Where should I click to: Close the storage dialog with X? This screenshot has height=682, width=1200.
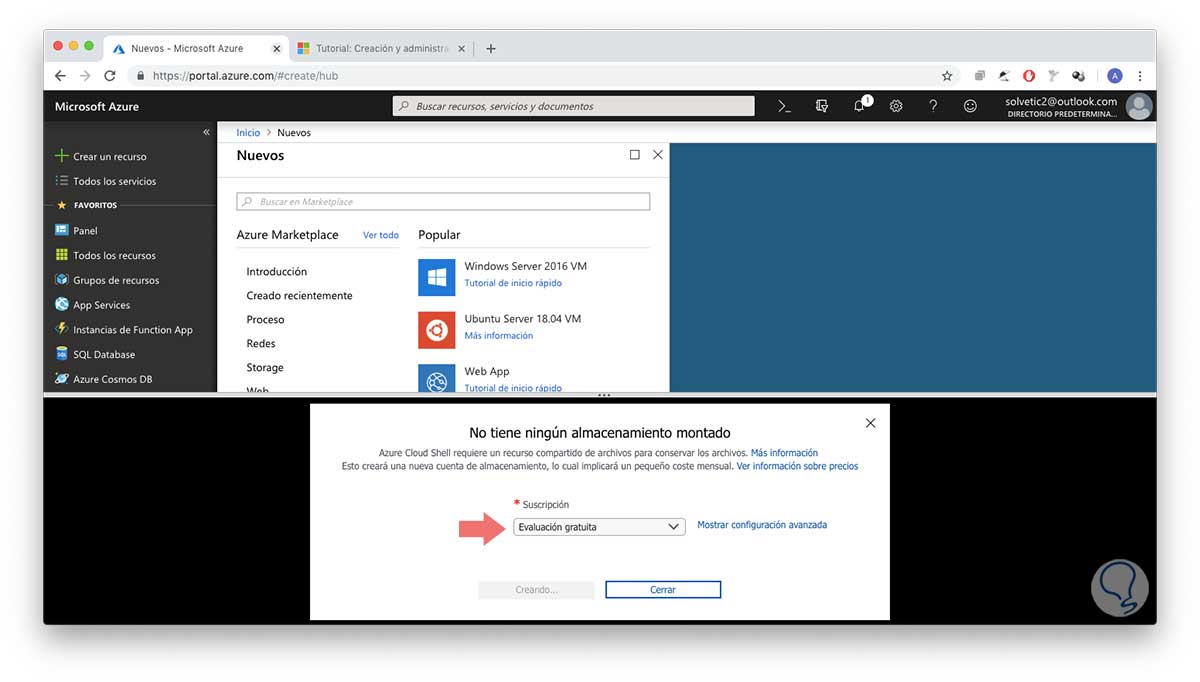tap(870, 423)
